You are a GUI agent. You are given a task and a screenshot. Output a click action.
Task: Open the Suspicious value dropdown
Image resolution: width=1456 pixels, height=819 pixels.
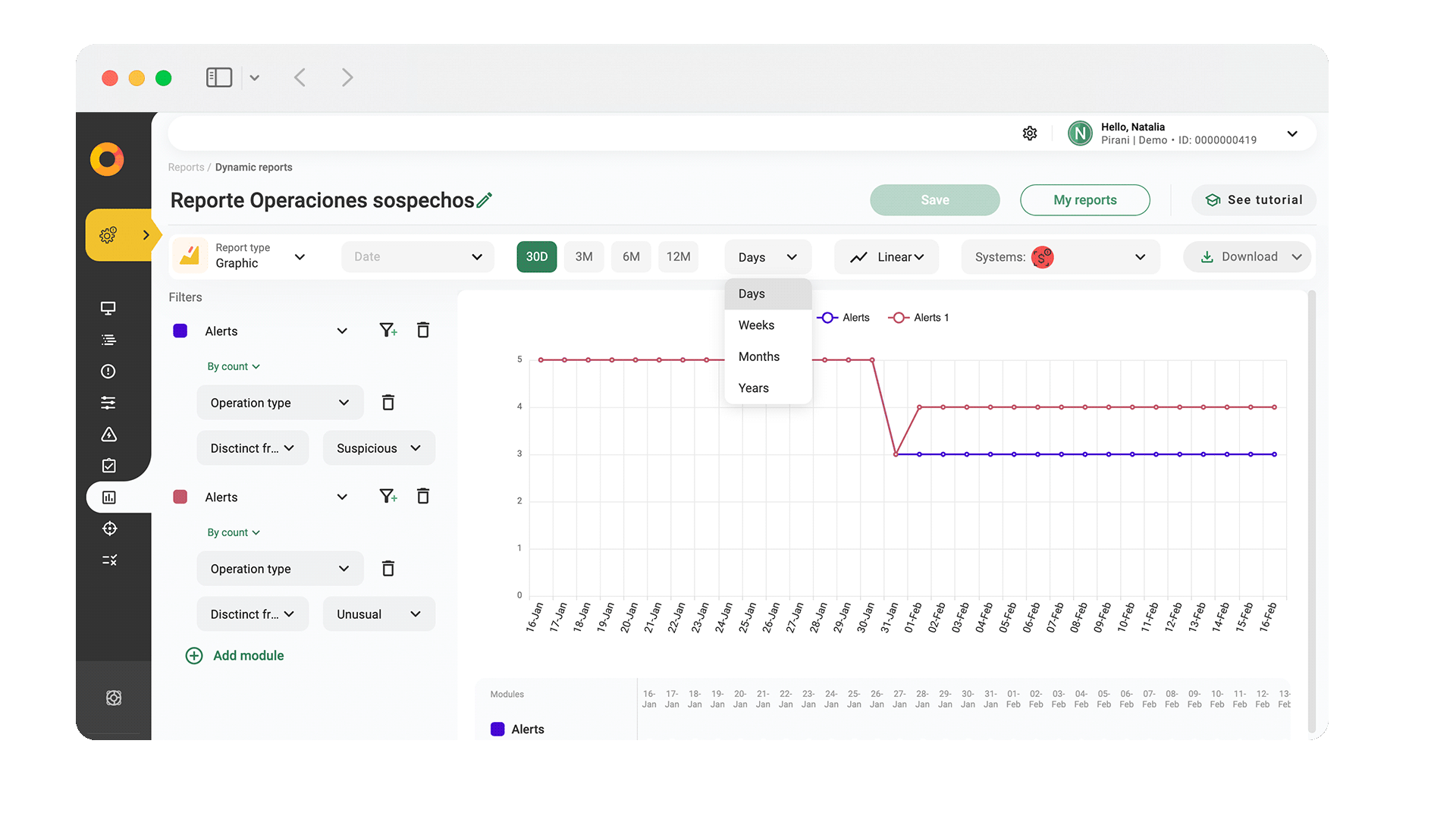378,447
